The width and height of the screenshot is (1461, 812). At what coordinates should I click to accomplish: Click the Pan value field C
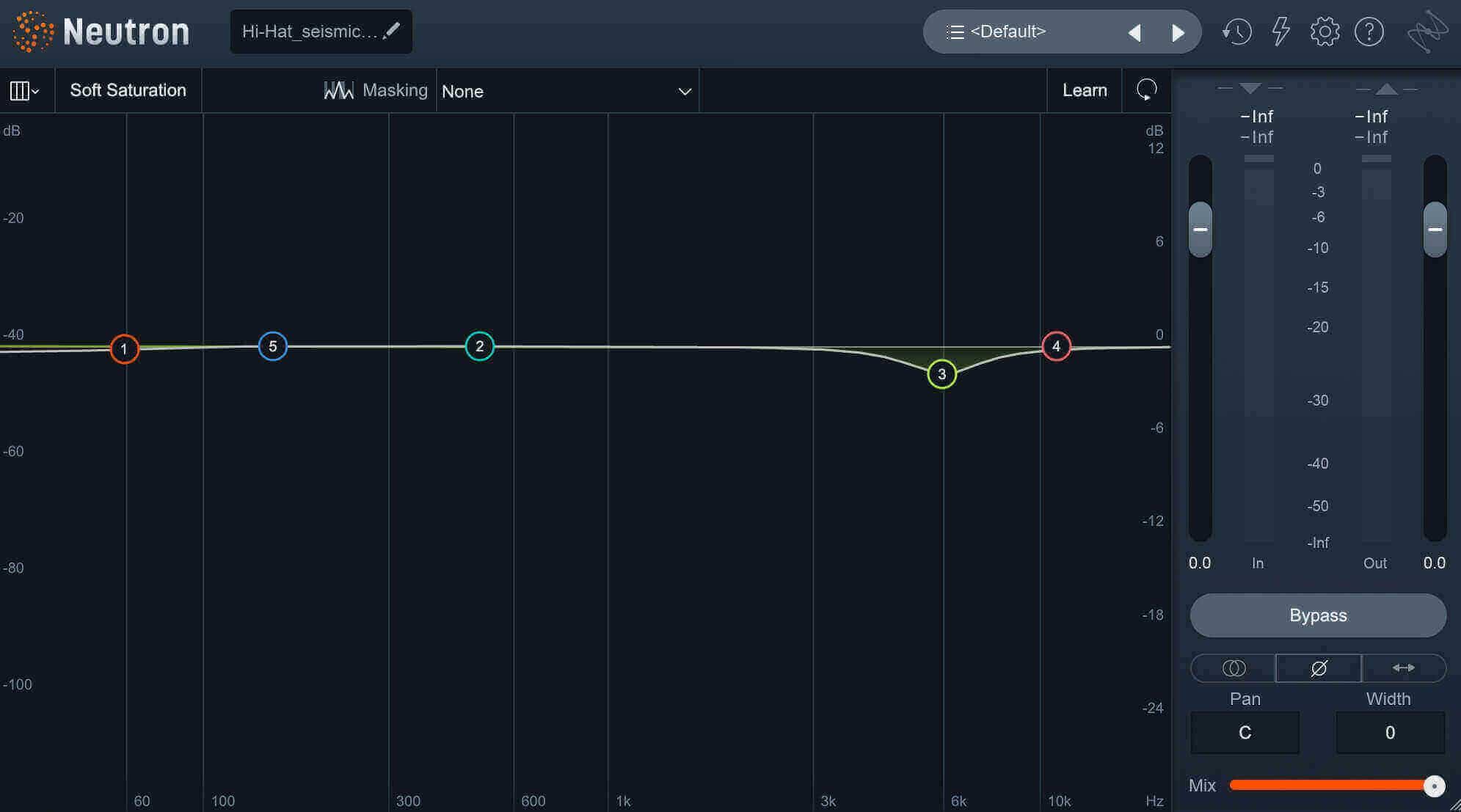1245,733
